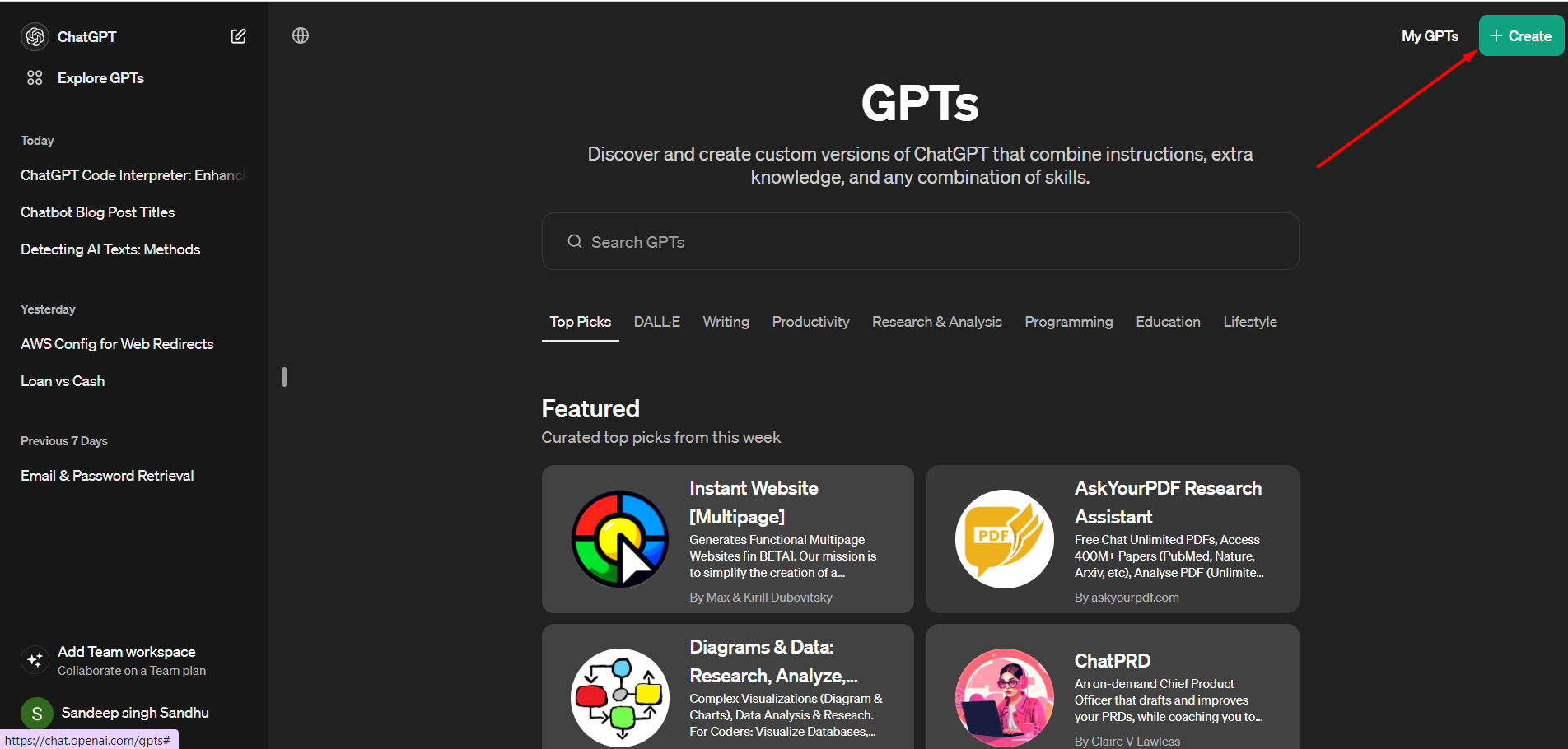Select the Email & Password Retrieval chat
Screen dimensions: 1568x749
(107, 475)
